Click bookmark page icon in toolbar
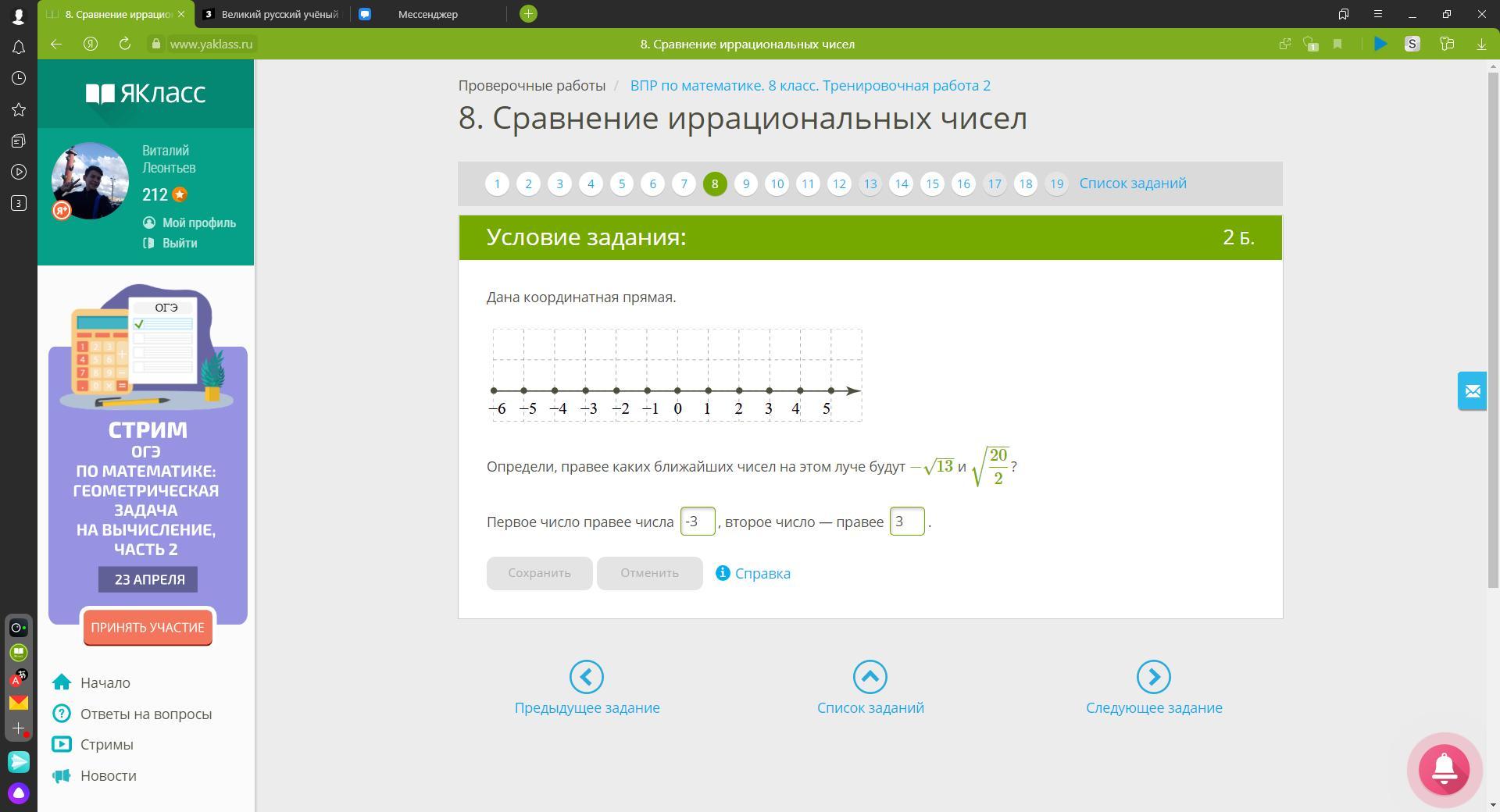This screenshot has width=1500, height=812. tap(1337, 45)
